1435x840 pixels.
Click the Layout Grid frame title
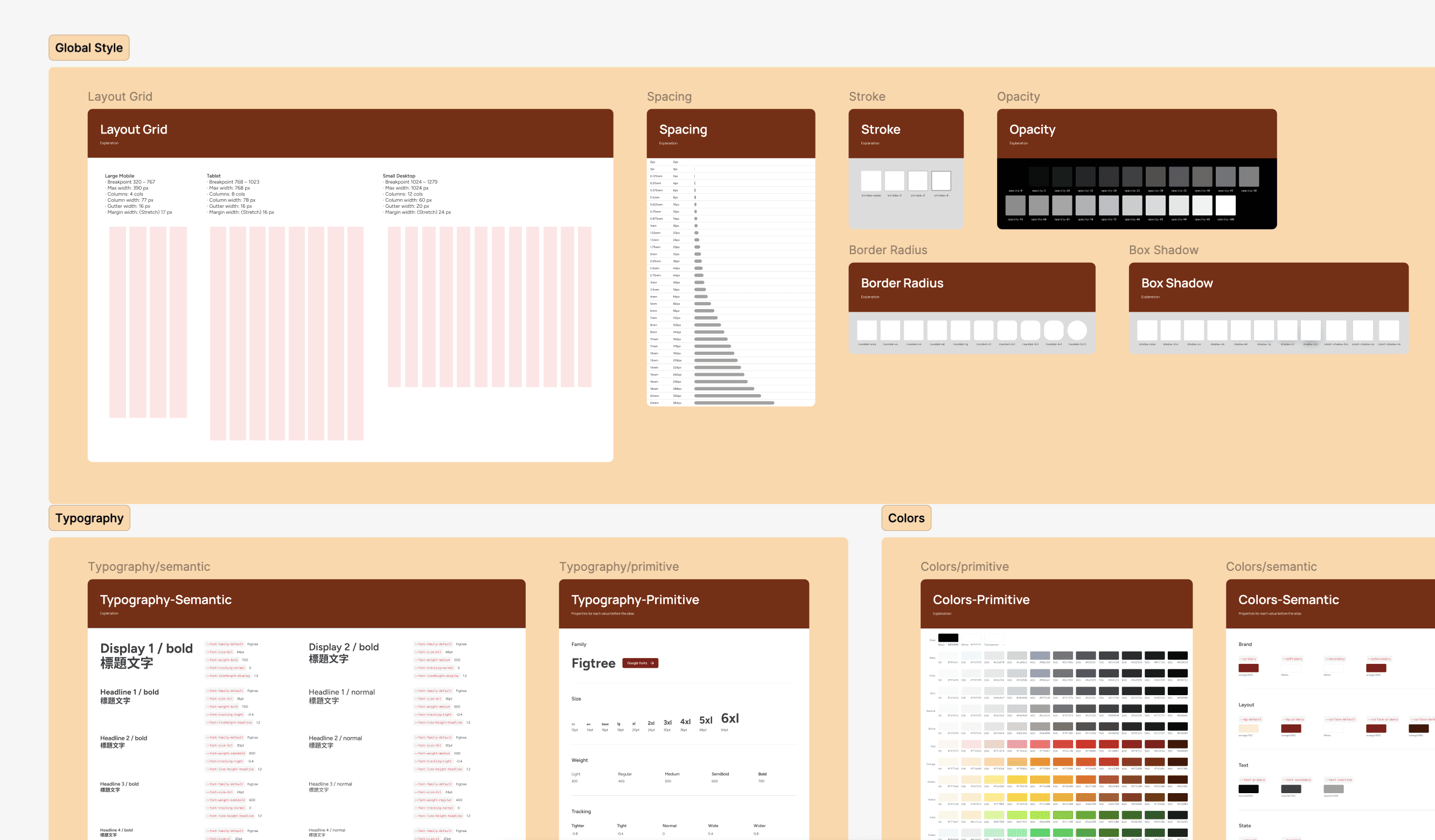click(x=133, y=130)
